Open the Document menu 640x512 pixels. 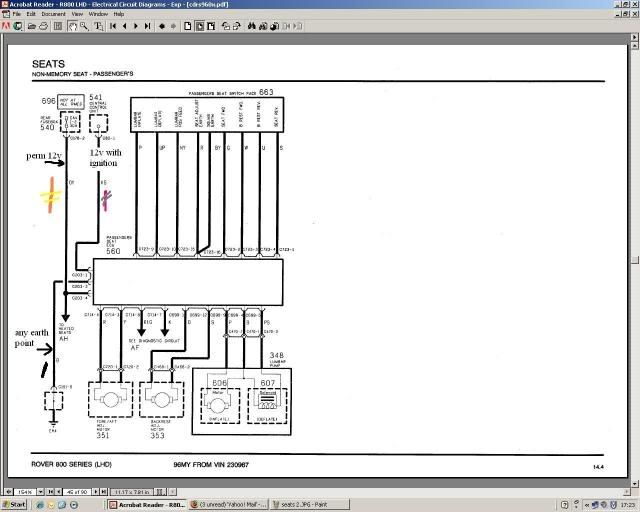tap(53, 14)
